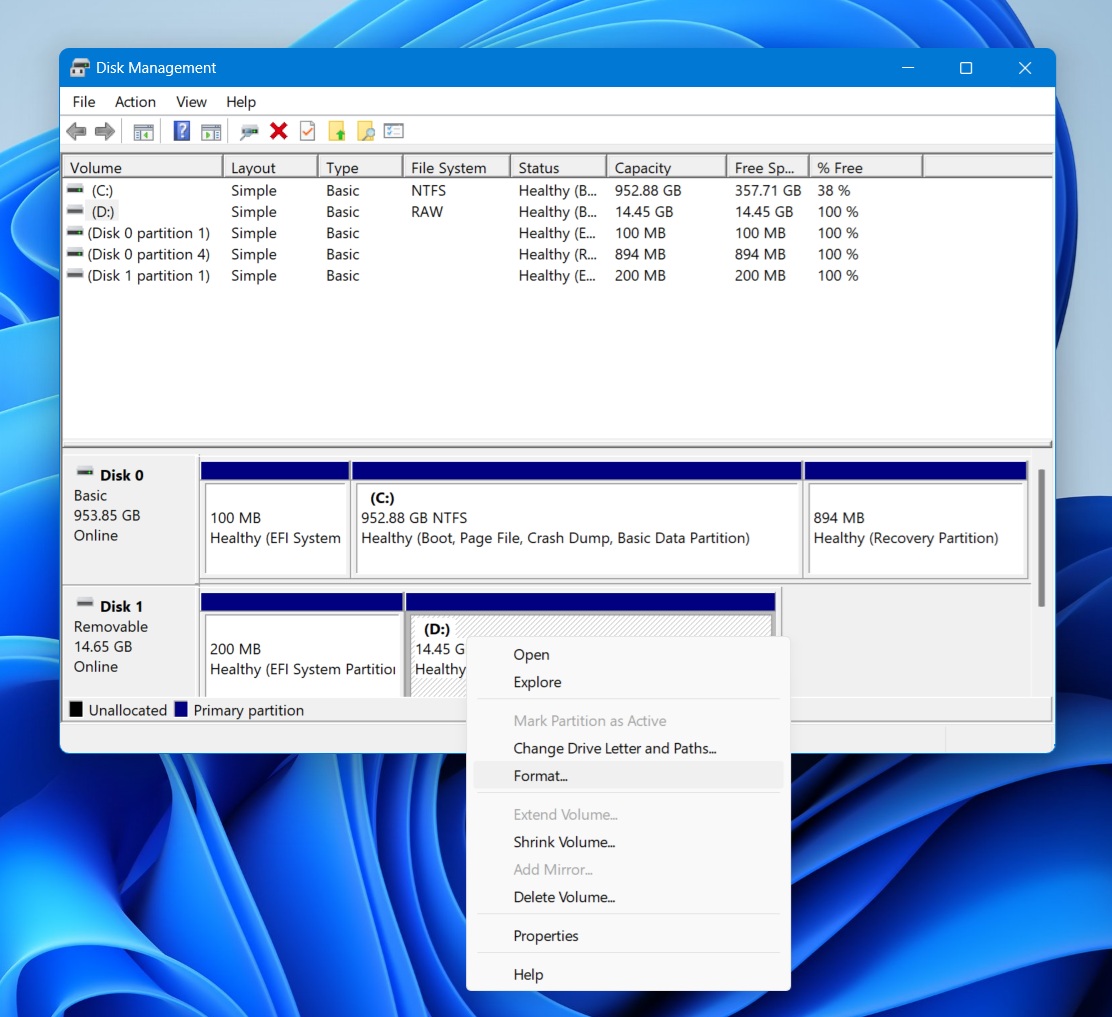Click the yellow page with green arrow icon

pyautogui.click(x=337, y=131)
